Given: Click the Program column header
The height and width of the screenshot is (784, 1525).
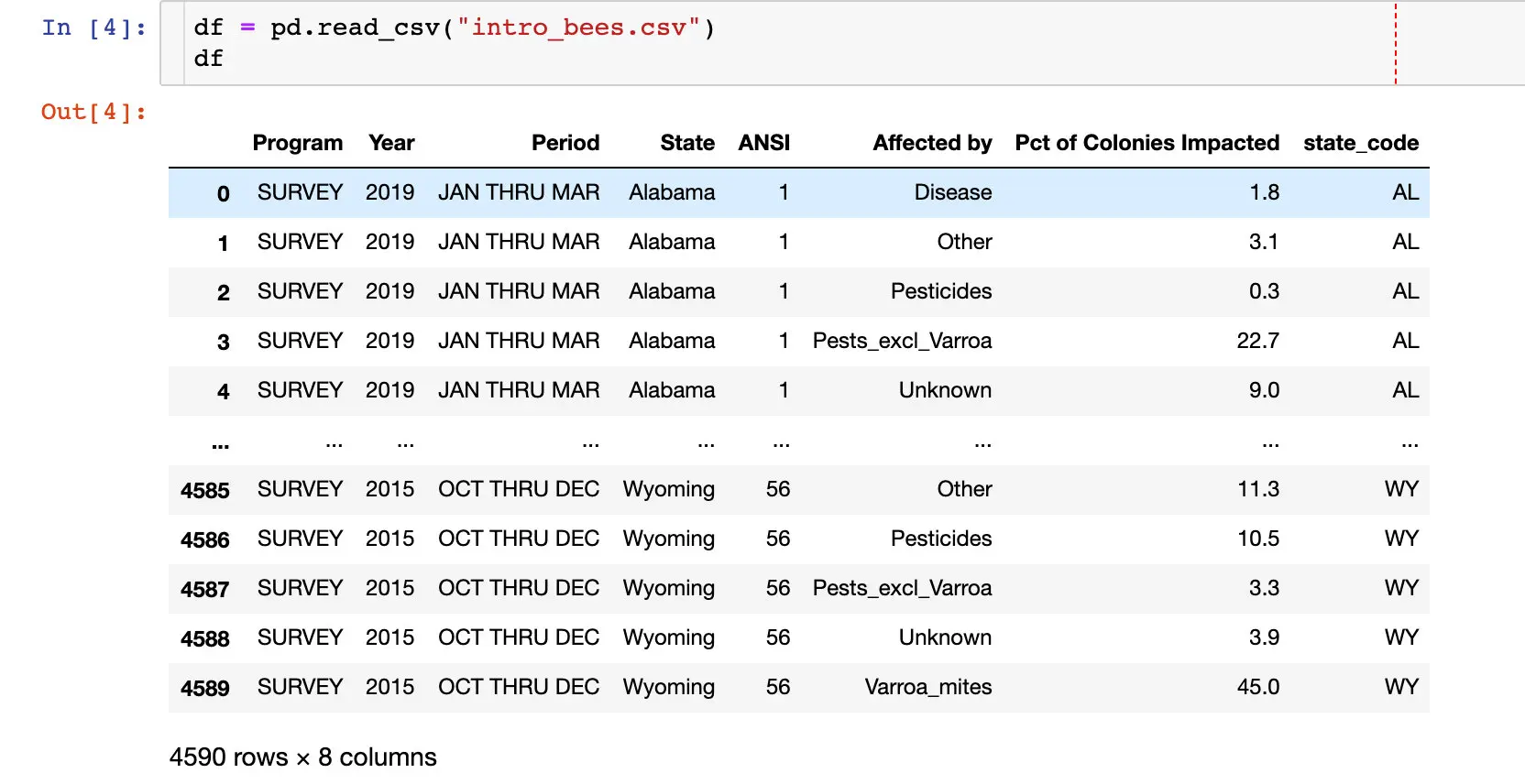Looking at the screenshot, I should click(x=297, y=143).
